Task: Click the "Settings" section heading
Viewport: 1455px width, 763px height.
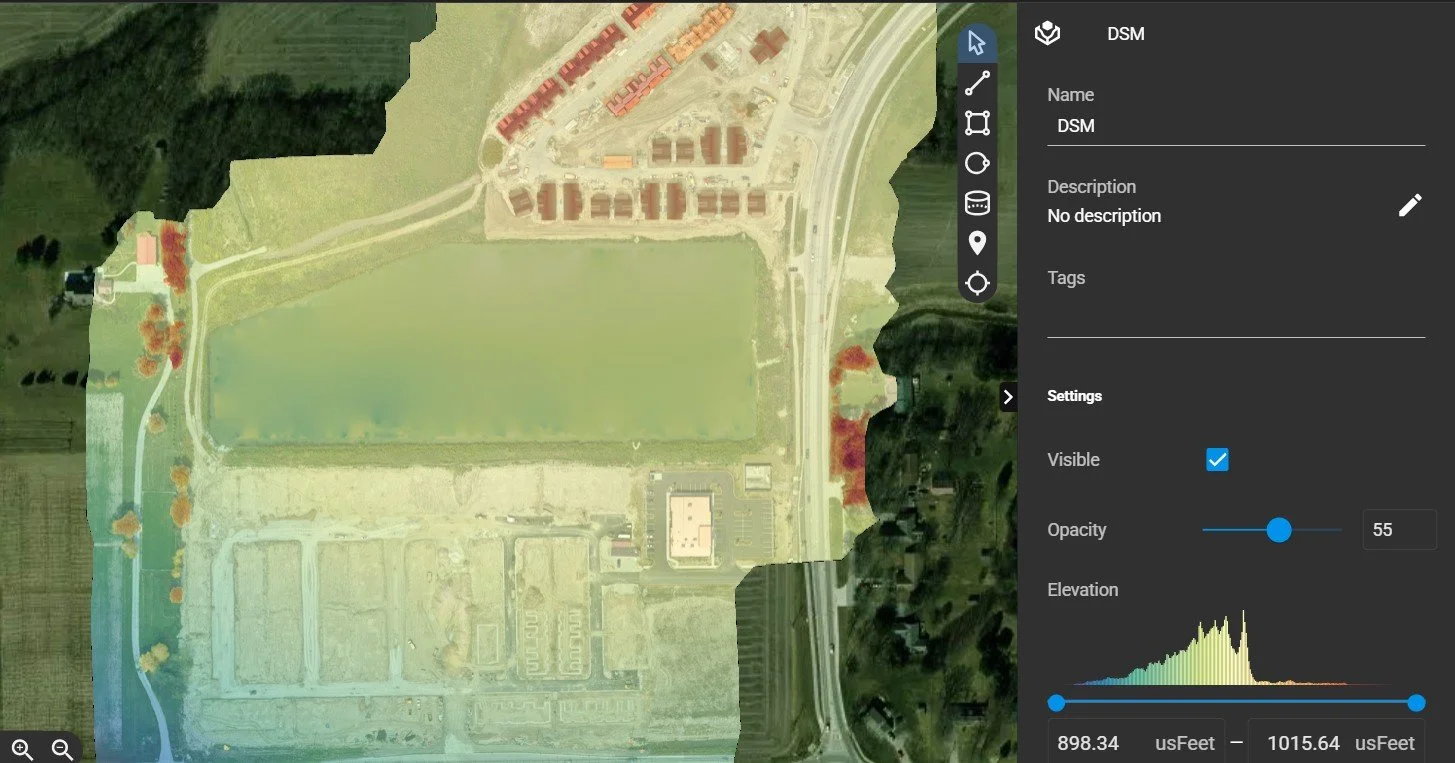Action: point(1074,396)
